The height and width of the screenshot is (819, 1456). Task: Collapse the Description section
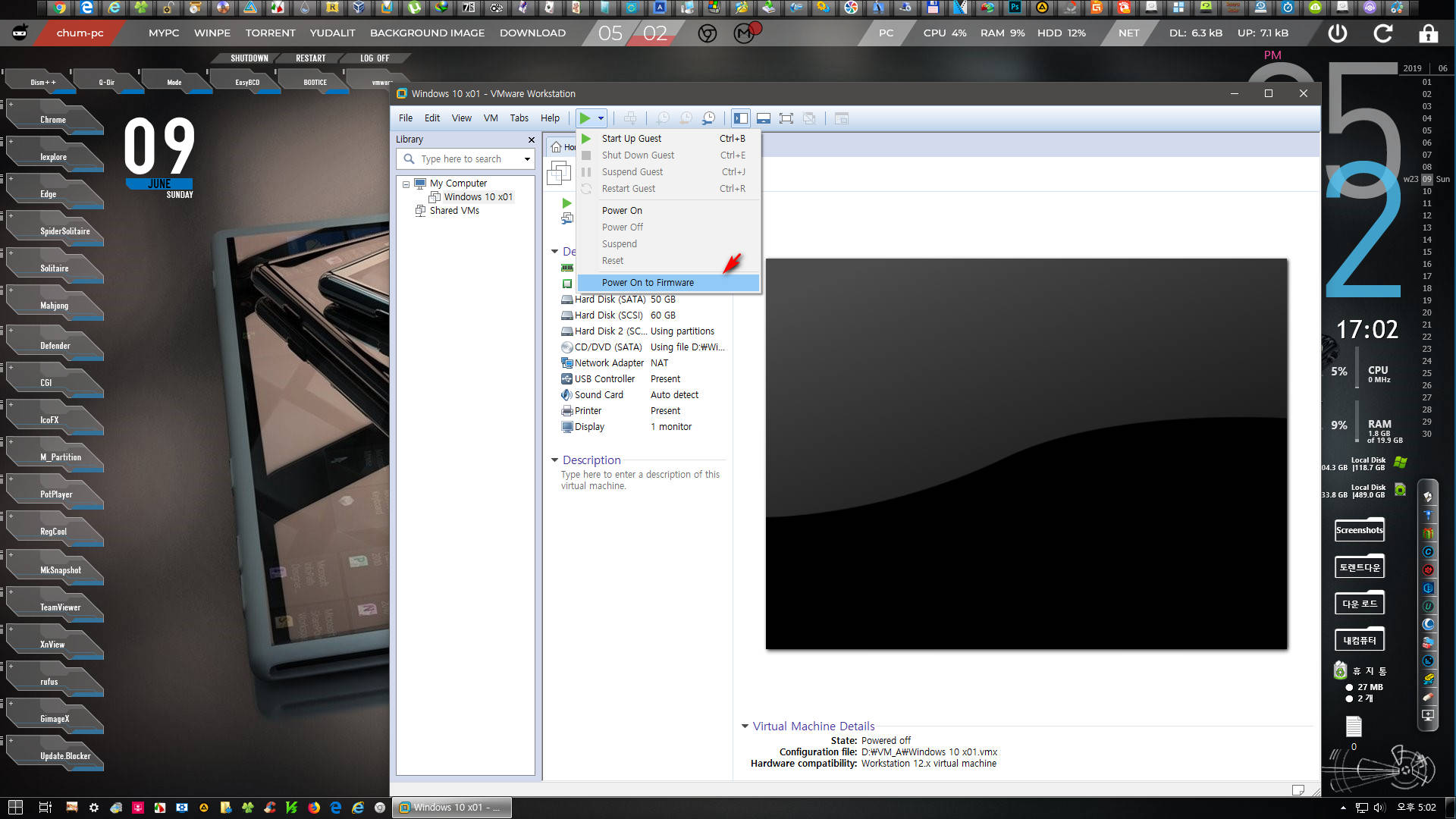coord(554,460)
